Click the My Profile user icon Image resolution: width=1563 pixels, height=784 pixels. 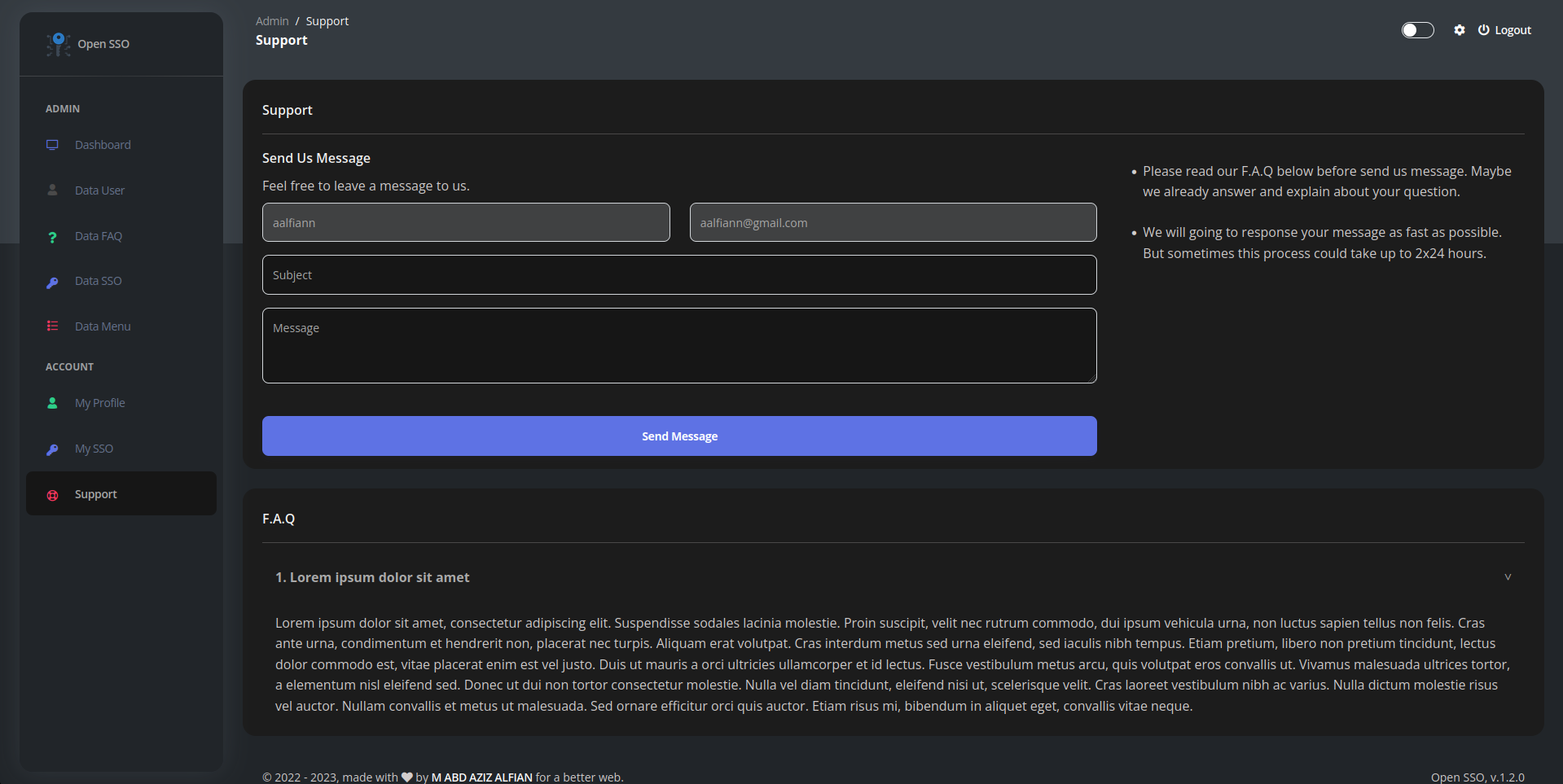pos(52,402)
